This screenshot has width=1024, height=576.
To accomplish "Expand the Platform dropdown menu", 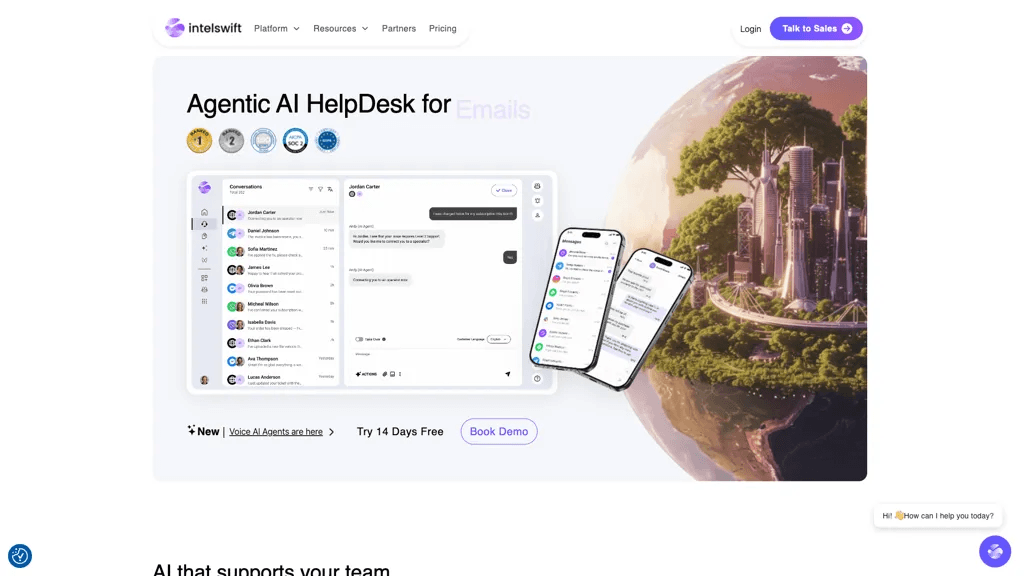I will click(277, 29).
